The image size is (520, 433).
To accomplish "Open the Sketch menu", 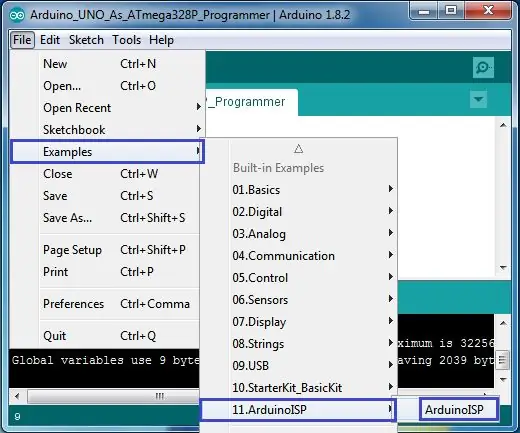I will (x=86, y=40).
